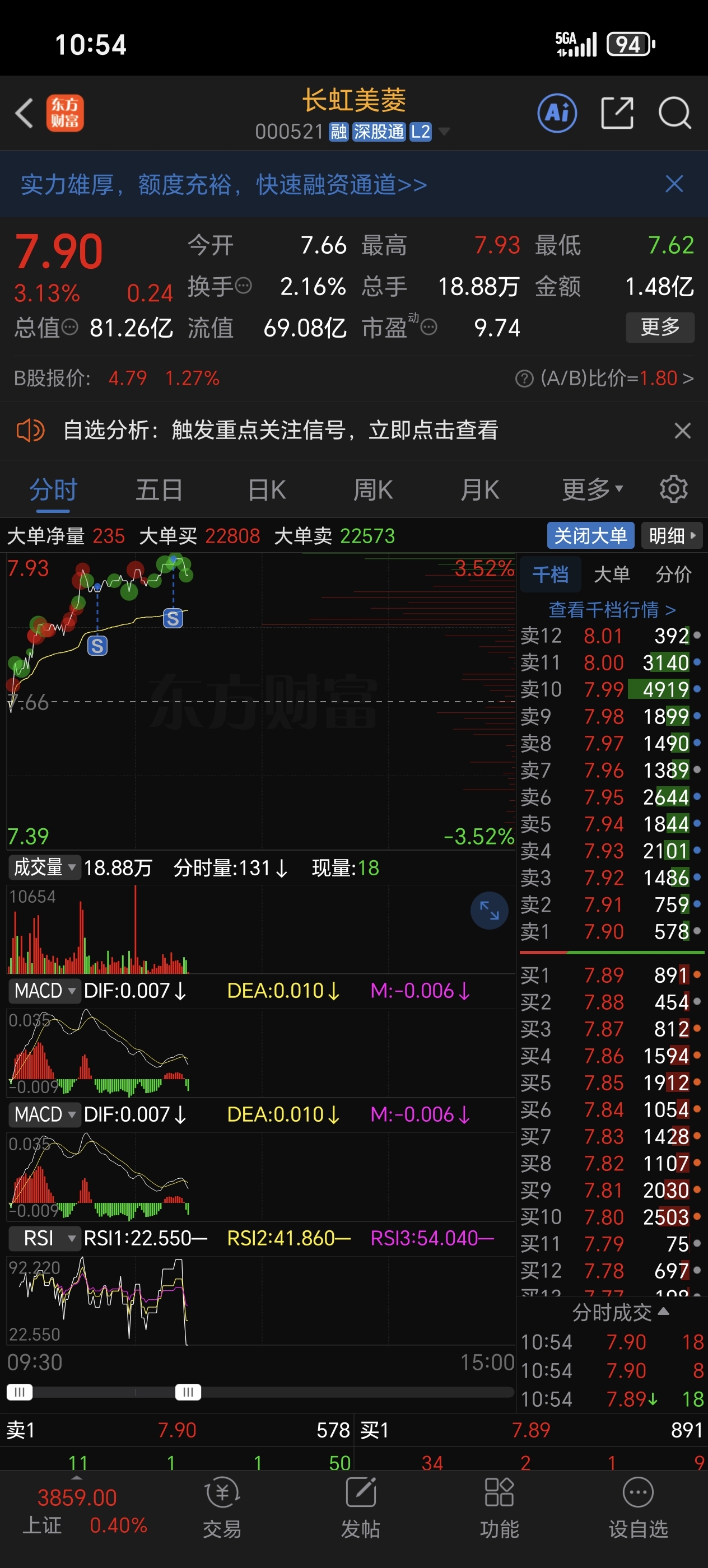Viewport: 708px width, 1568px height.
Task: Switch to 月K tab
Action: pyautogui.click(x=481, y=490)
